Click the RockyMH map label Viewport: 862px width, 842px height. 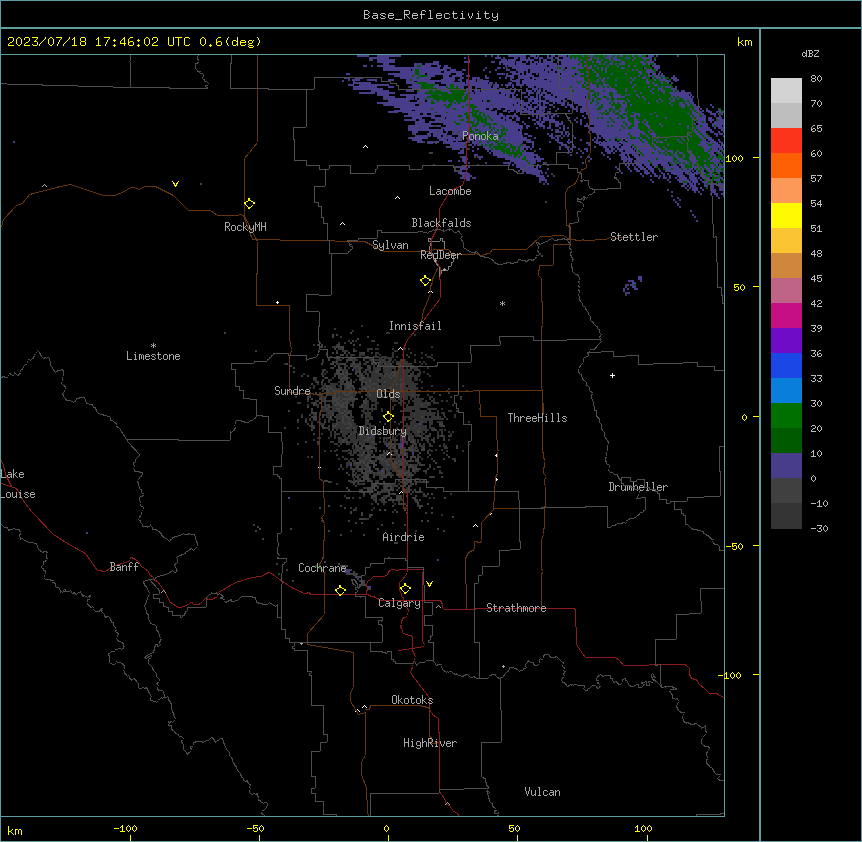245,227
